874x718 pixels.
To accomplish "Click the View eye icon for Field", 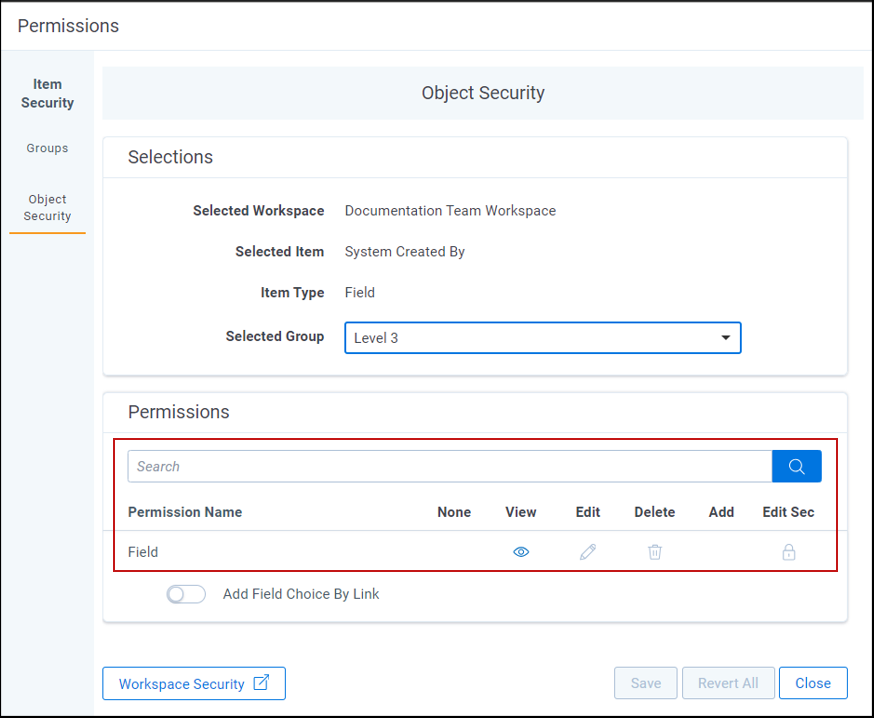I will point(521,552).
